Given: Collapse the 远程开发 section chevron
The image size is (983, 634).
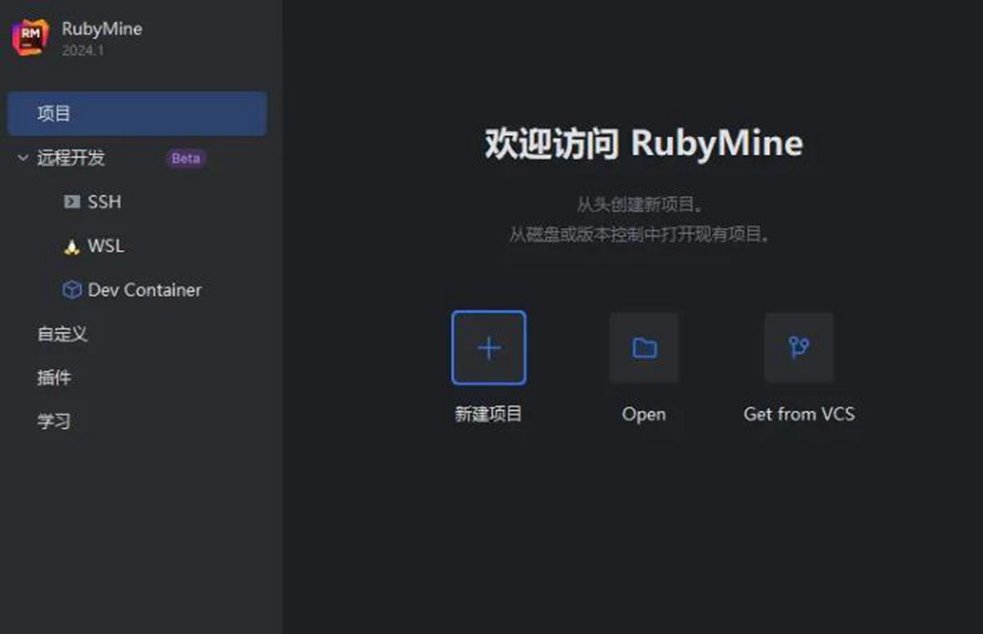Looking at the screenshot, I should click(x=23, y=157).
